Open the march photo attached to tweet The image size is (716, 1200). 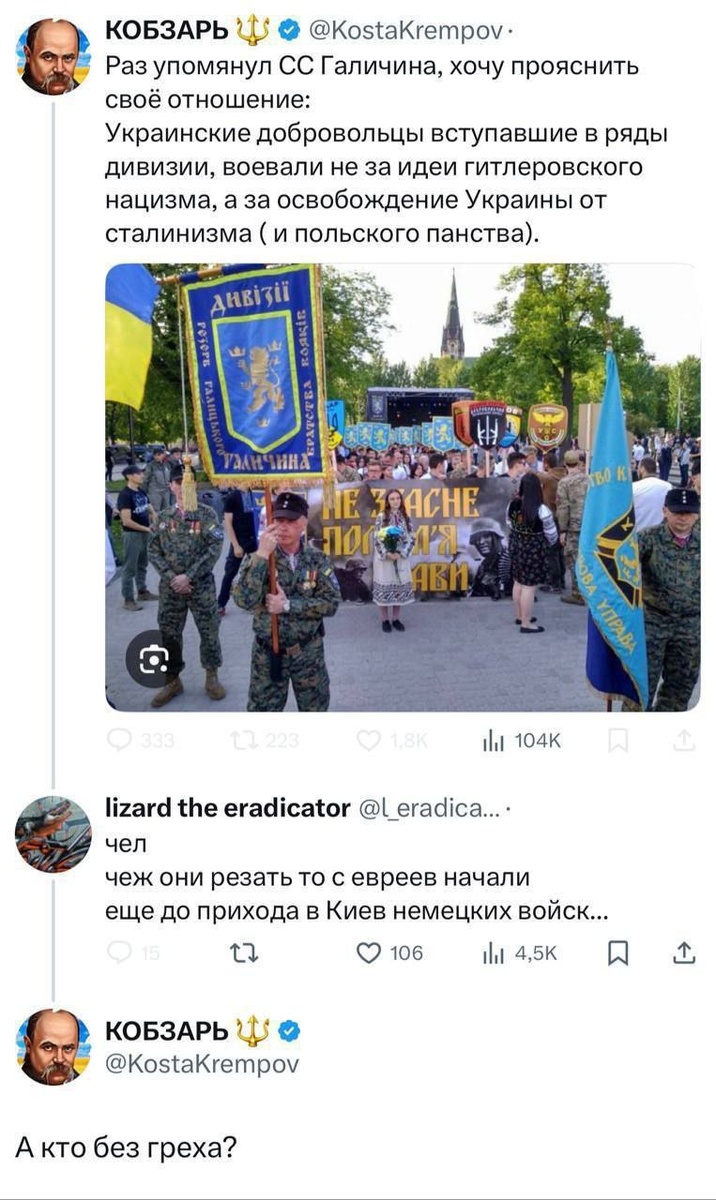pos(402,487)
